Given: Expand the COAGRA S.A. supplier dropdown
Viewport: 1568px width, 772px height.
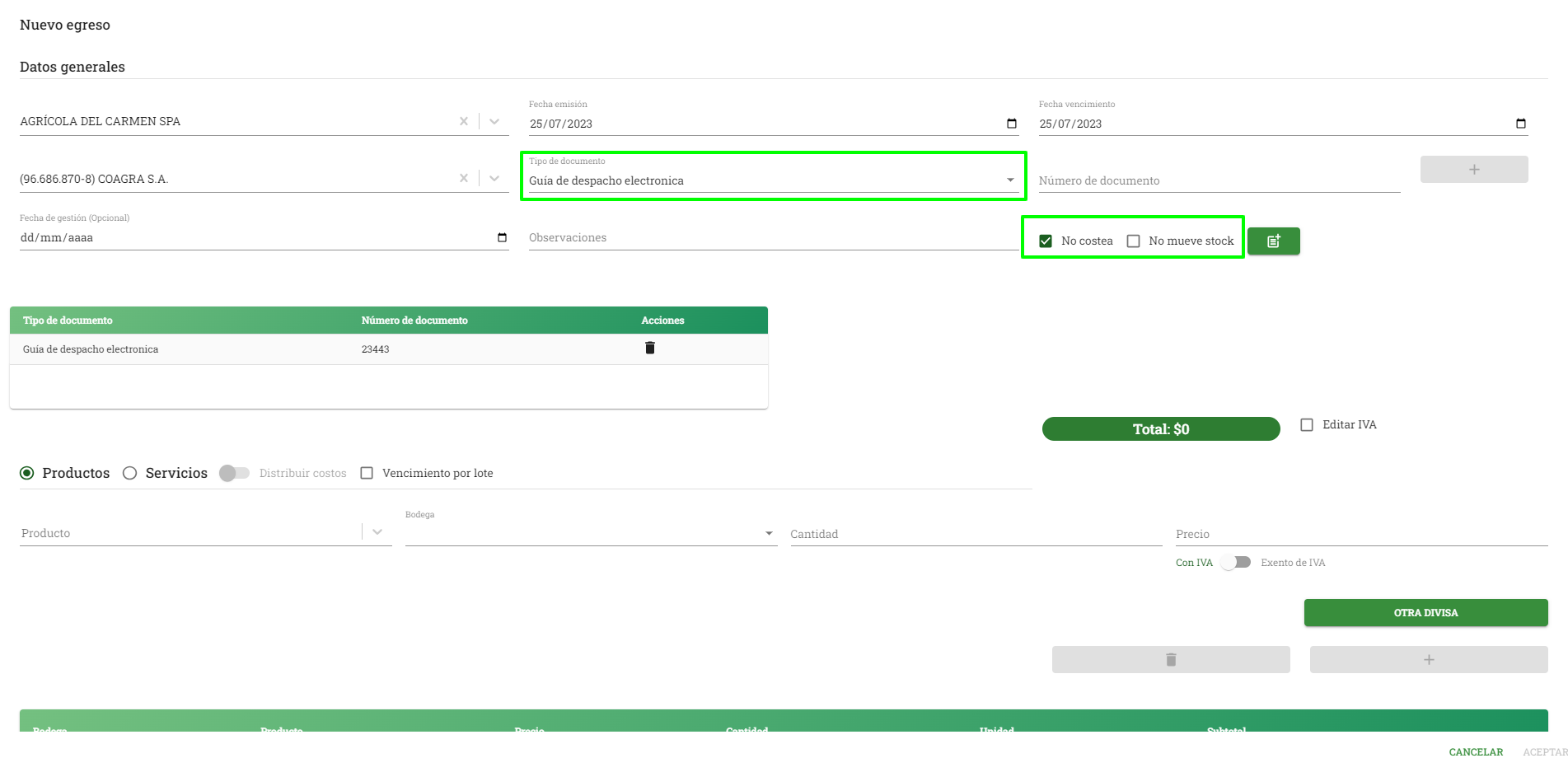Looking at the screenshot, I should point(494,178).
